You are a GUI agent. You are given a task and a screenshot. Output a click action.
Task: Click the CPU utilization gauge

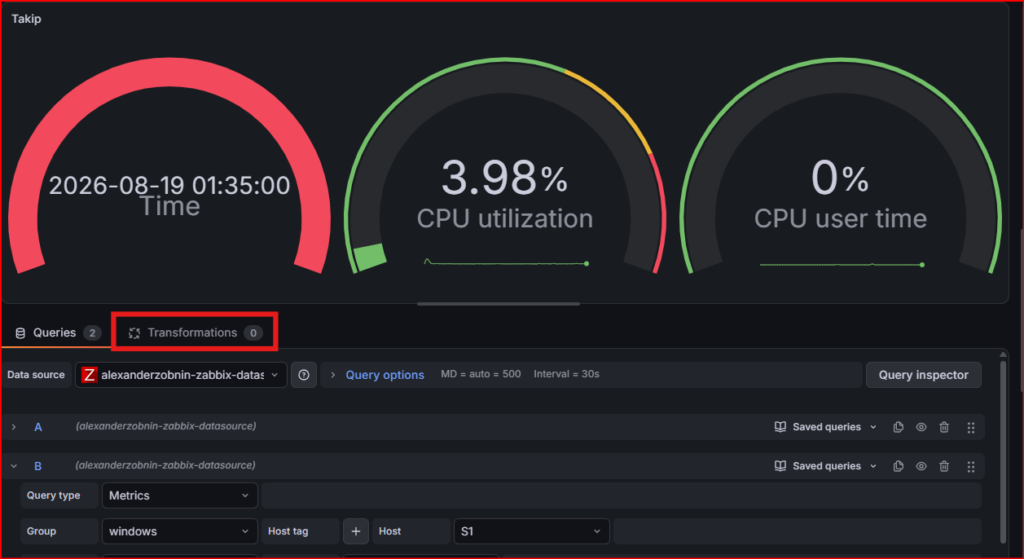click(x=505, y=167)
